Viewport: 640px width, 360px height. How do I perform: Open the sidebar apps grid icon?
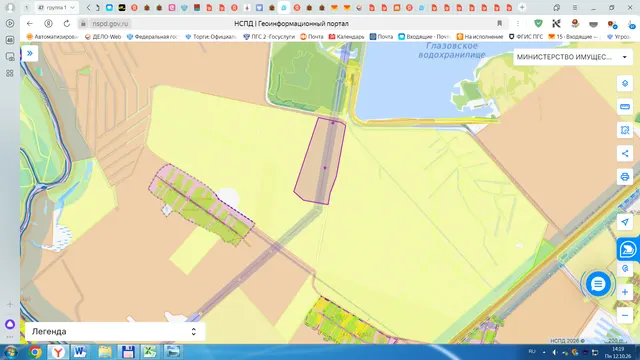pyautogui.click(x=10, y=73)
